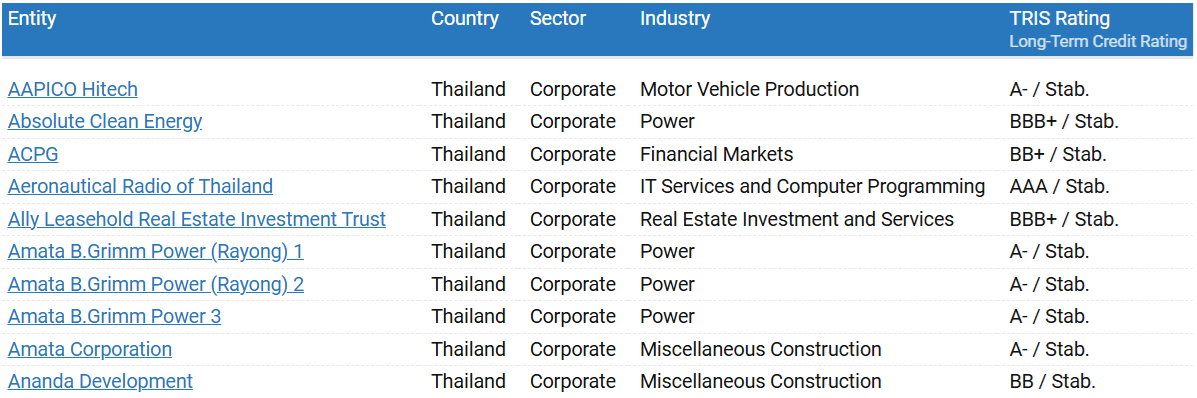Screen dimensions: 1197x398
Task: Select the BB+ / Stab. rating for ACPG
Action: [x=1057, y=154]
